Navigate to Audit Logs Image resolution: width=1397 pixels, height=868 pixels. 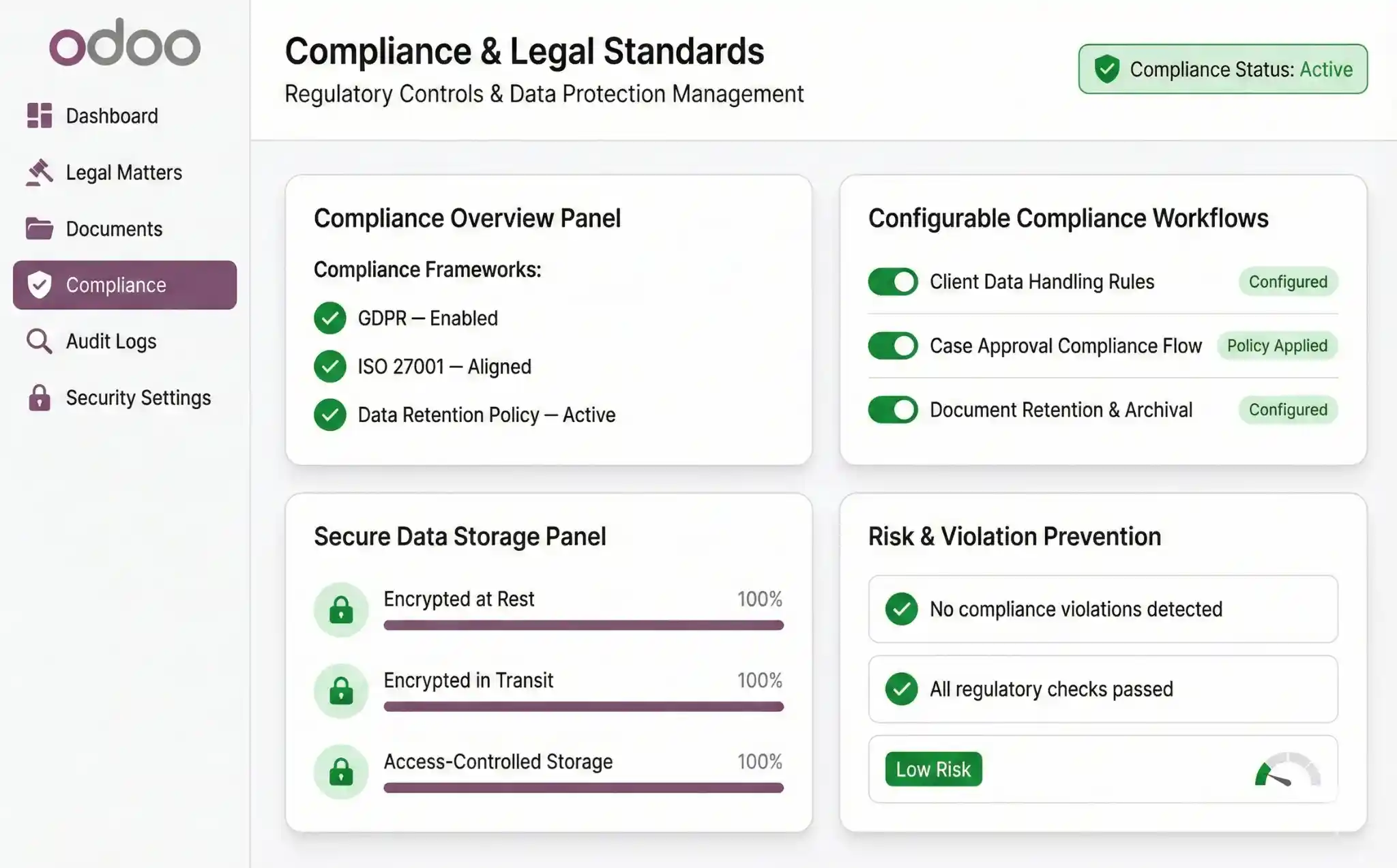[110, 341]
